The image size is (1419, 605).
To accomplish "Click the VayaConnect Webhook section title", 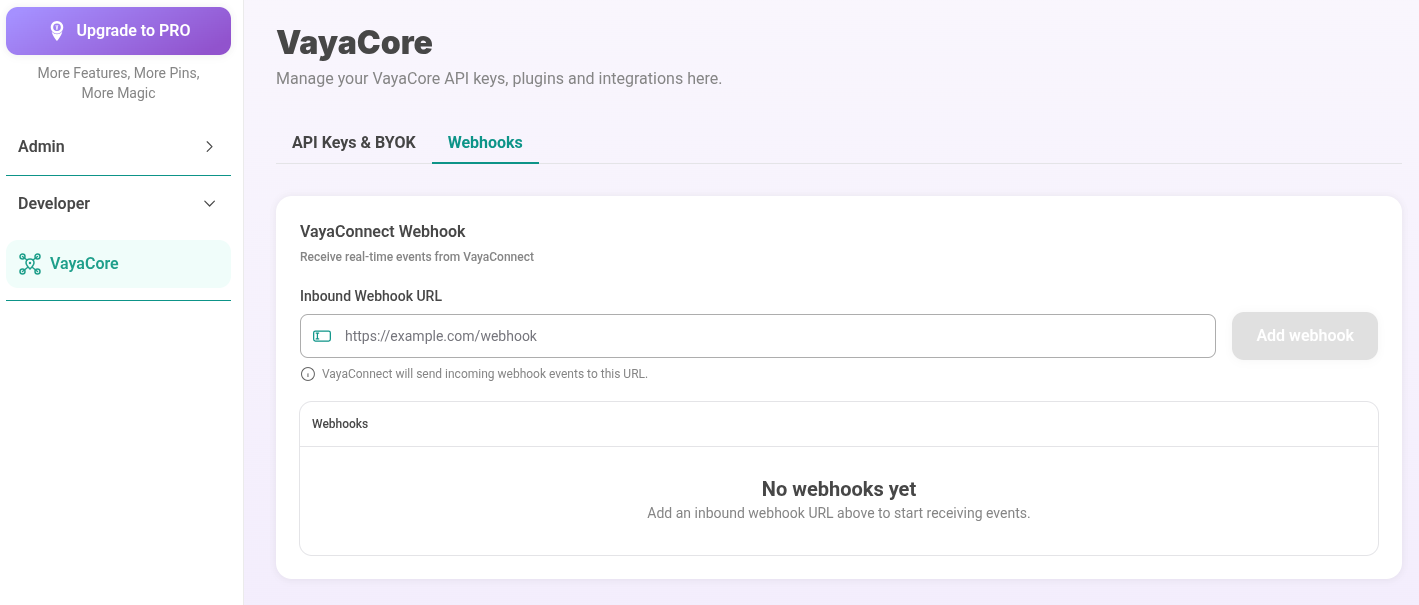I will [383, 231].
